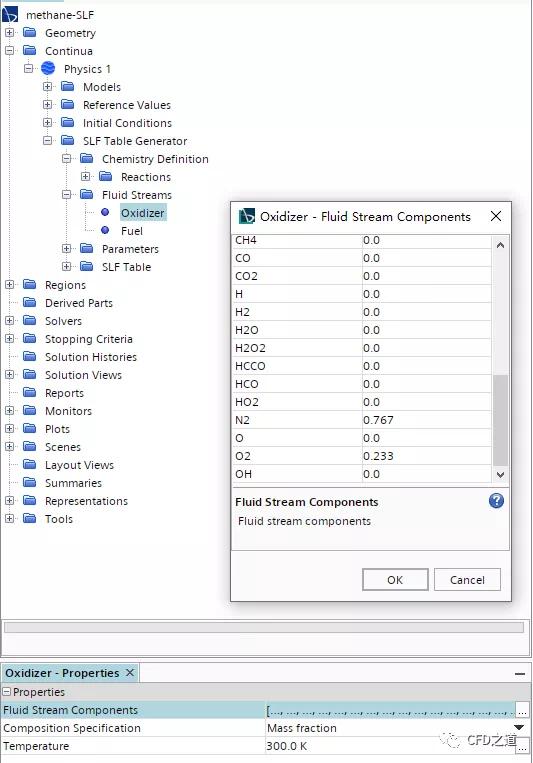Click the Stopping Criteria folder icon
The image size is (533, 763).
30,339
